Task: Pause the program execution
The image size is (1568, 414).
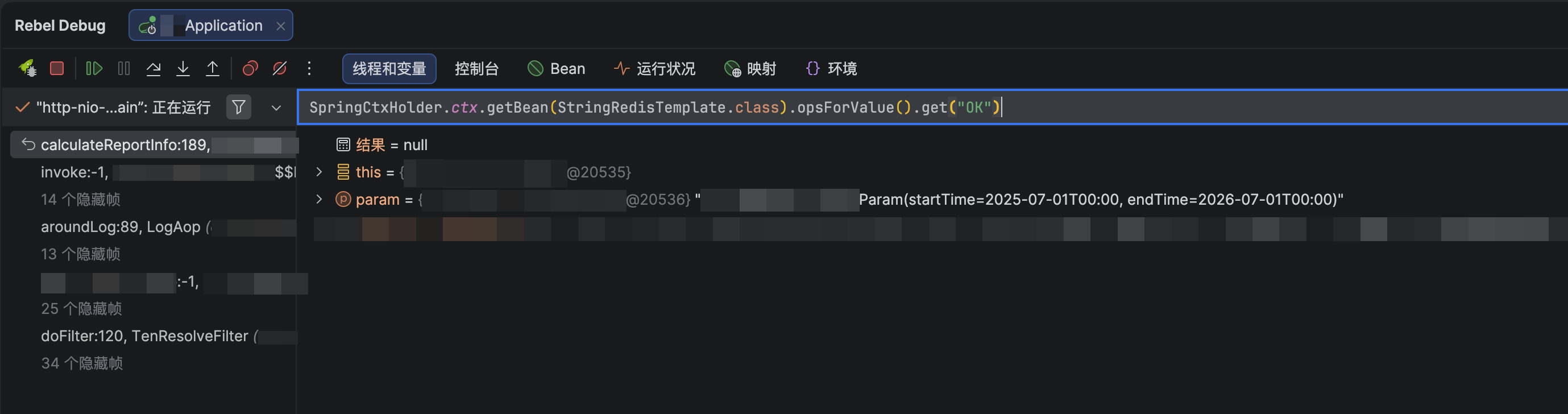Action: (x=123, y=68)
